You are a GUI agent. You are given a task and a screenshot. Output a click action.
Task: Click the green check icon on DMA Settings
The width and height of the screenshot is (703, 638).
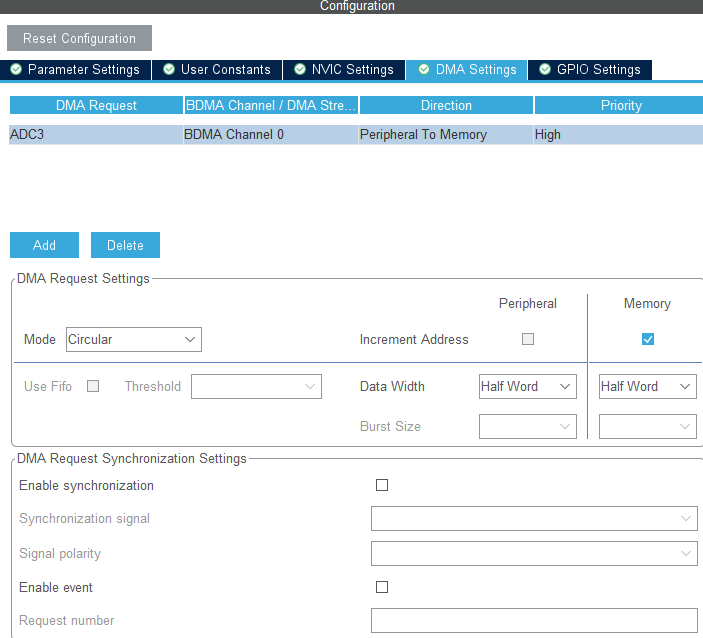424,69
